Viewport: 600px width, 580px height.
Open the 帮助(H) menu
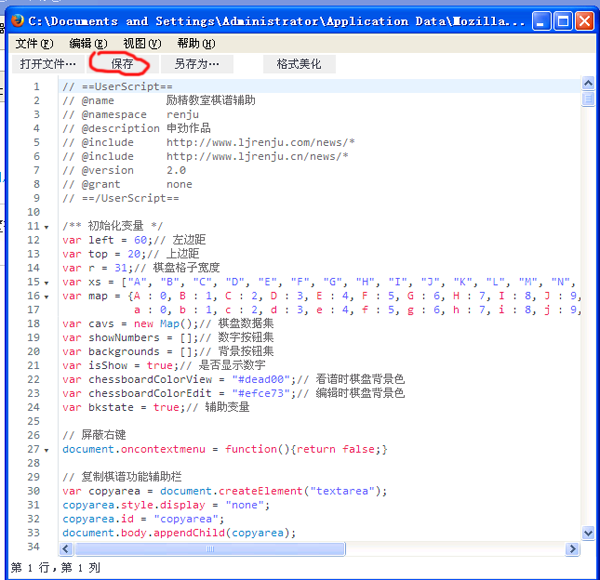(196, 44)
